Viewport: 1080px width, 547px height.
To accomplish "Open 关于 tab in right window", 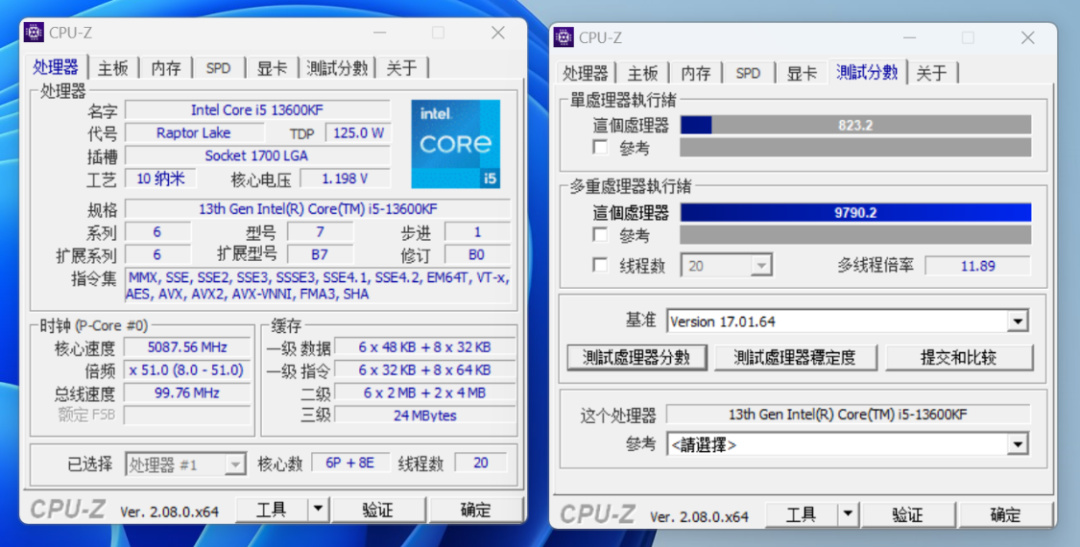I will tap(932, 73).
